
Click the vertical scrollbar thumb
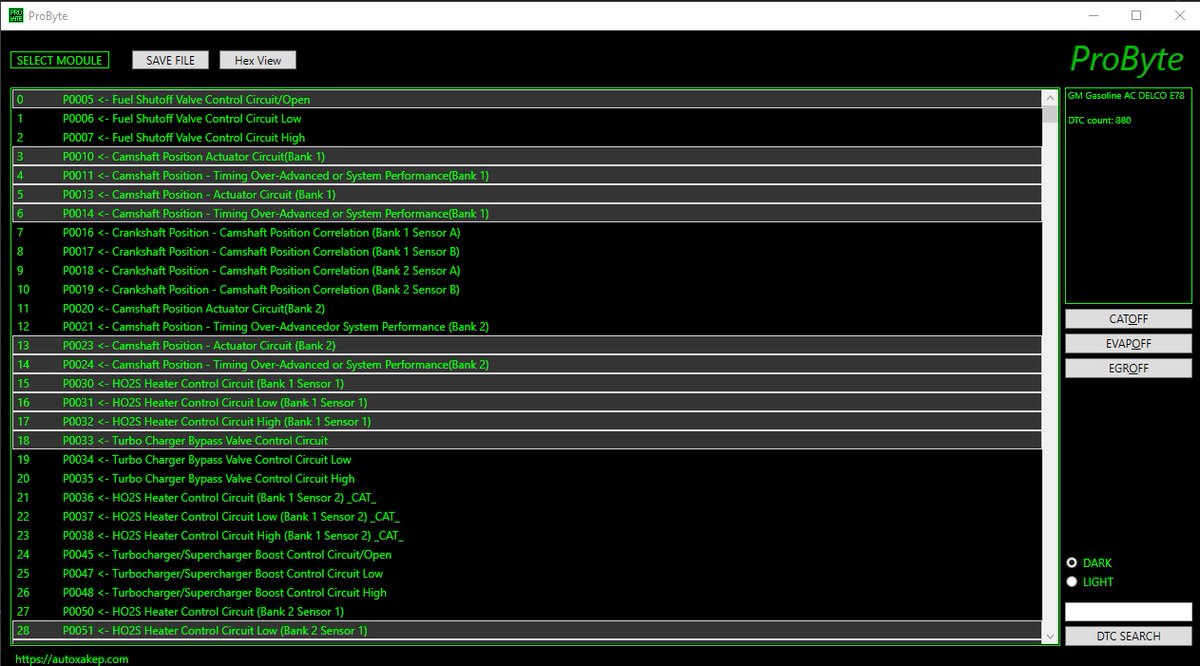click(1050, 114)
